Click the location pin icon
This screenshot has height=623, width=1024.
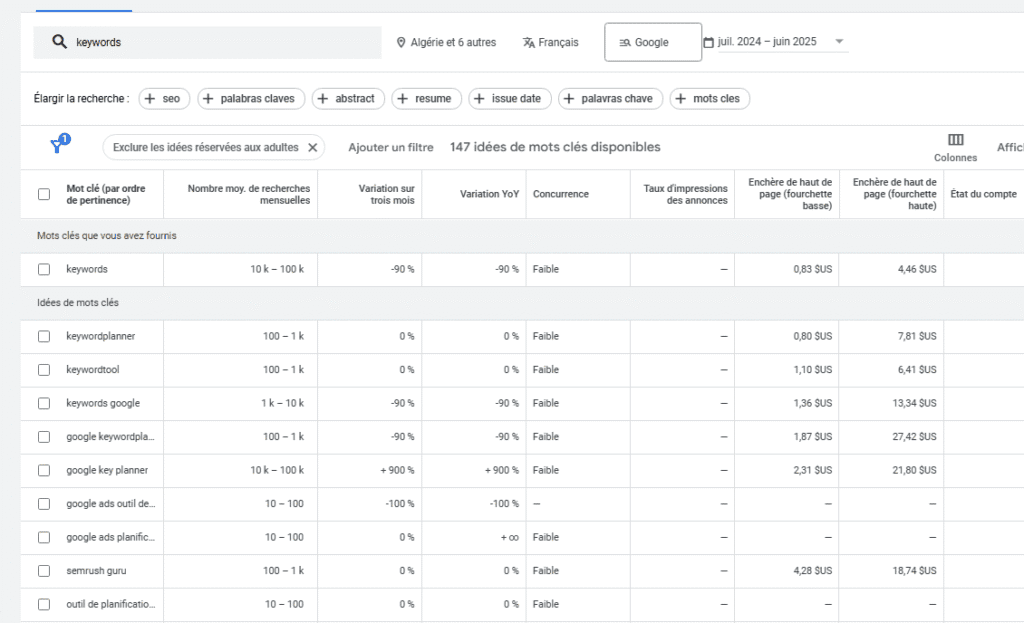pyautogui.click(x=401, y=43)
